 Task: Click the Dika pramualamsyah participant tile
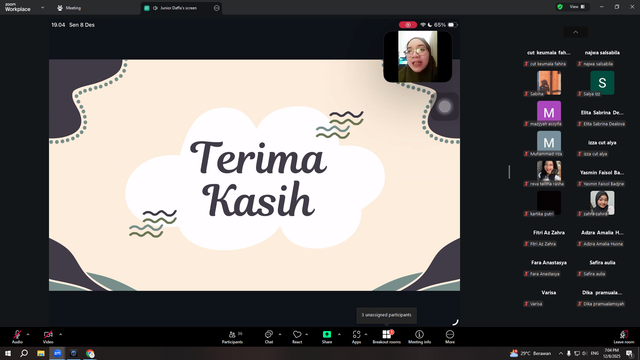(x=602, y=293)
